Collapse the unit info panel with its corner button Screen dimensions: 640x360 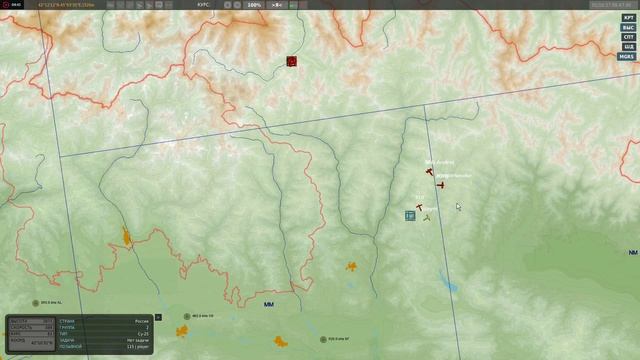[158, 317]
